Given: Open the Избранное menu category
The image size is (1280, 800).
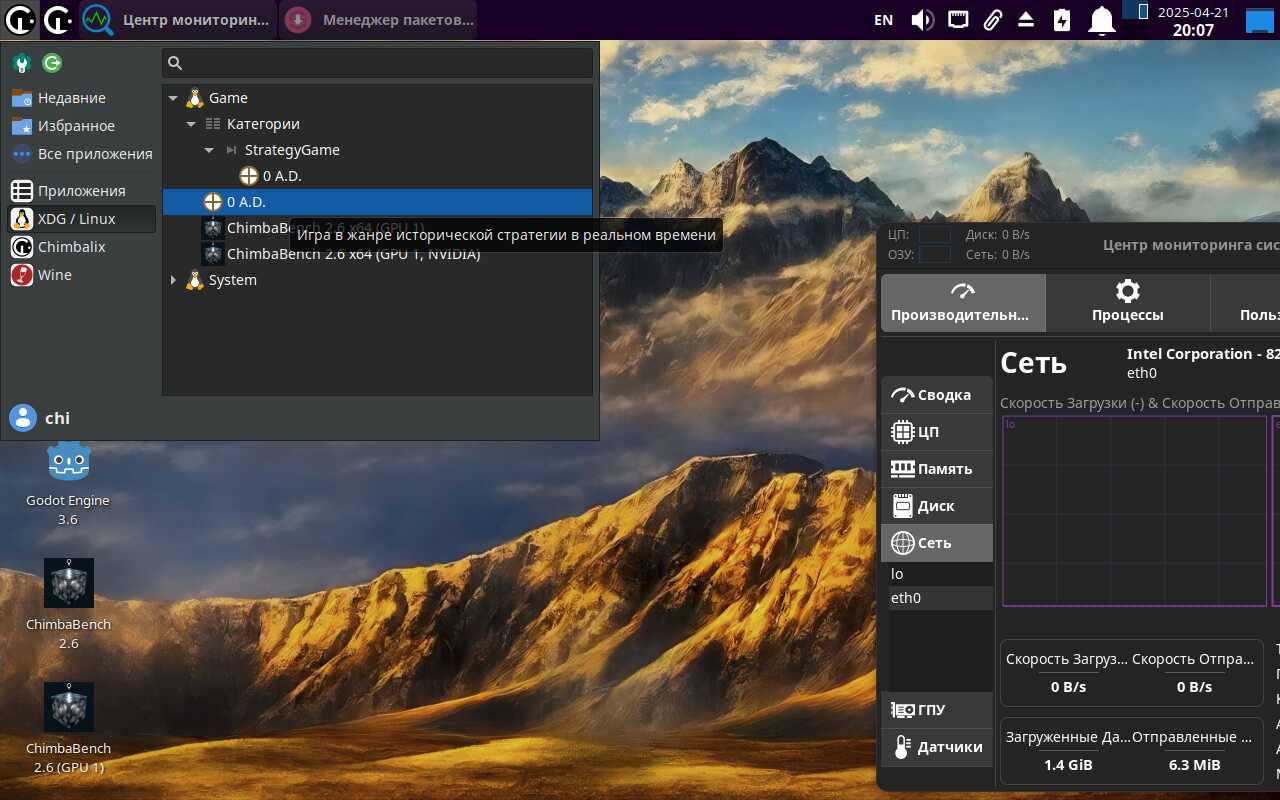Looking at the screenshot, I should (82, 126).
